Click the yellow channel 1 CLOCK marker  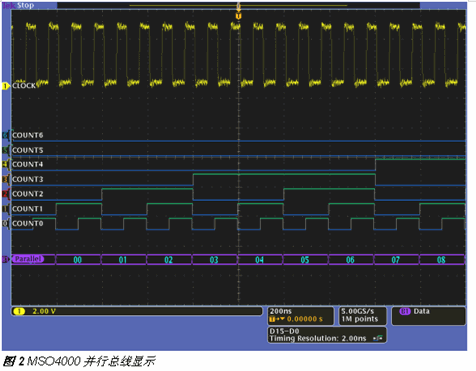pos(5,86)
